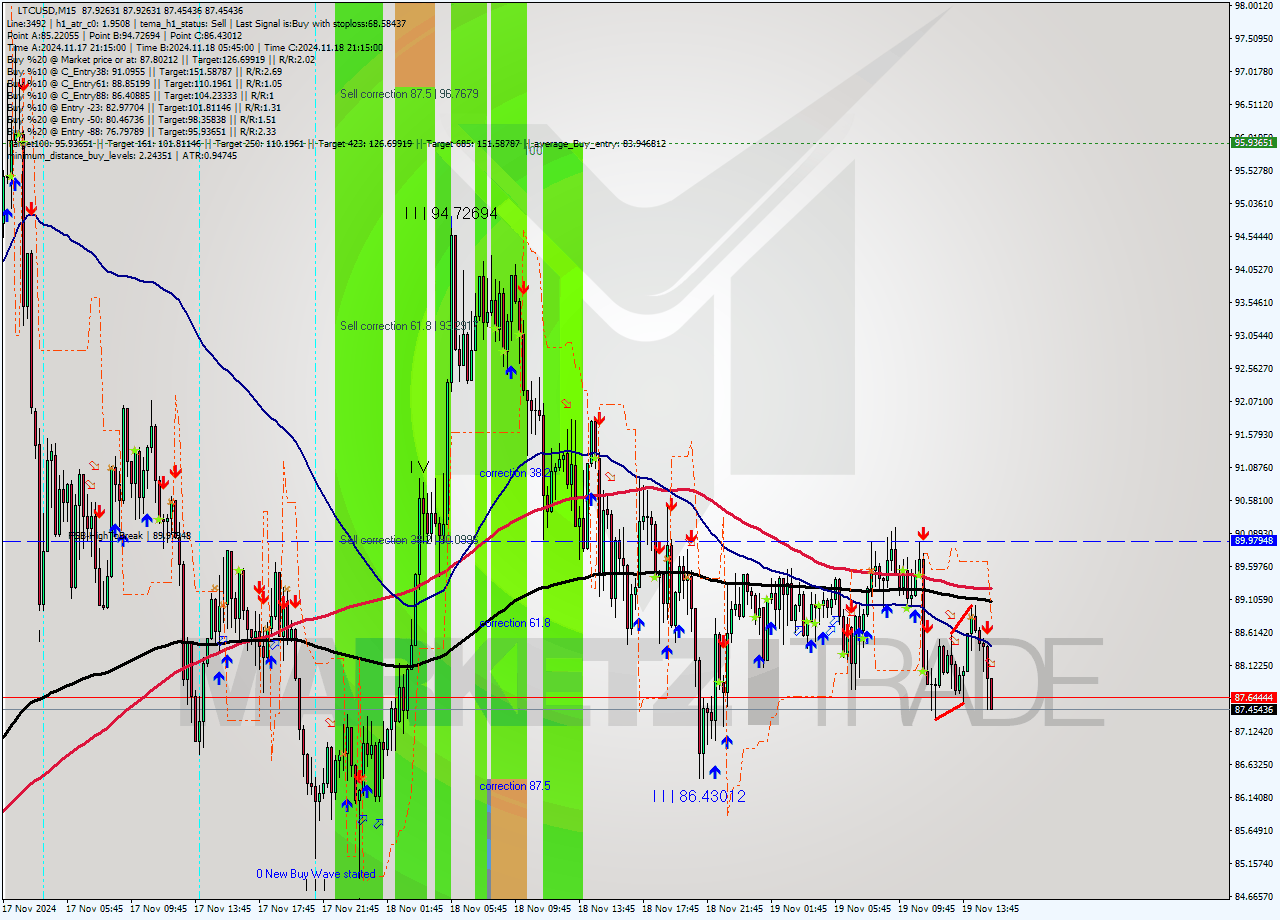The image size is (1280, 920).
Task: Click the blue 'correction 61.8' label
Action: [515, 623]
